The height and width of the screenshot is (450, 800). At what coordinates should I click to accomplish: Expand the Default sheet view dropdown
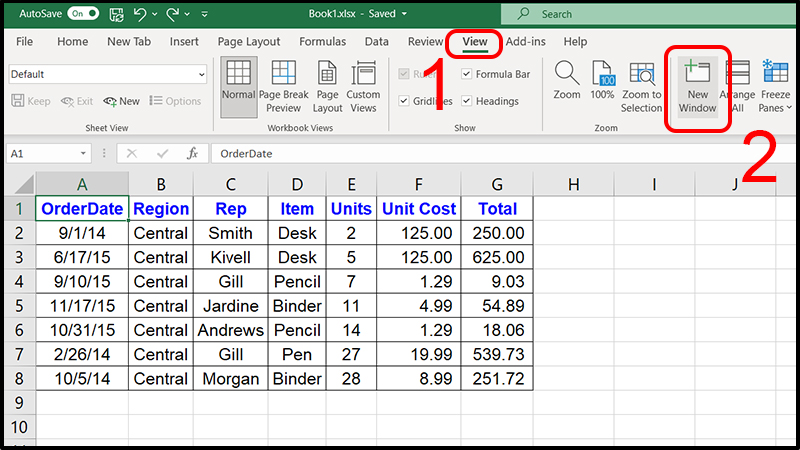tap(202, 74)
